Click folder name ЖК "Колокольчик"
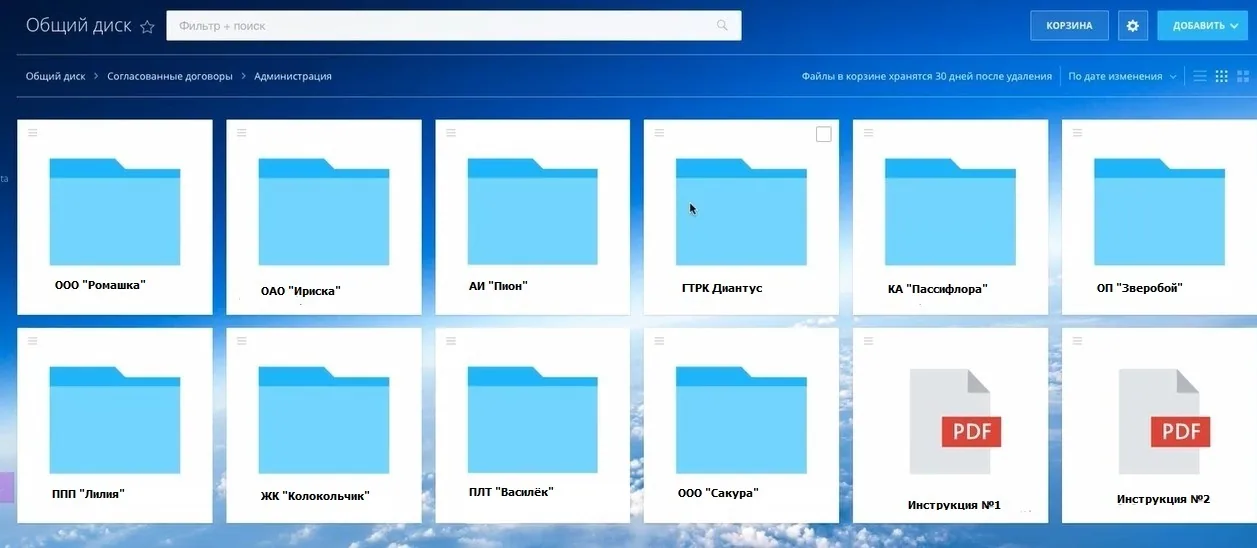1257x548 pixels. [315, 495]
